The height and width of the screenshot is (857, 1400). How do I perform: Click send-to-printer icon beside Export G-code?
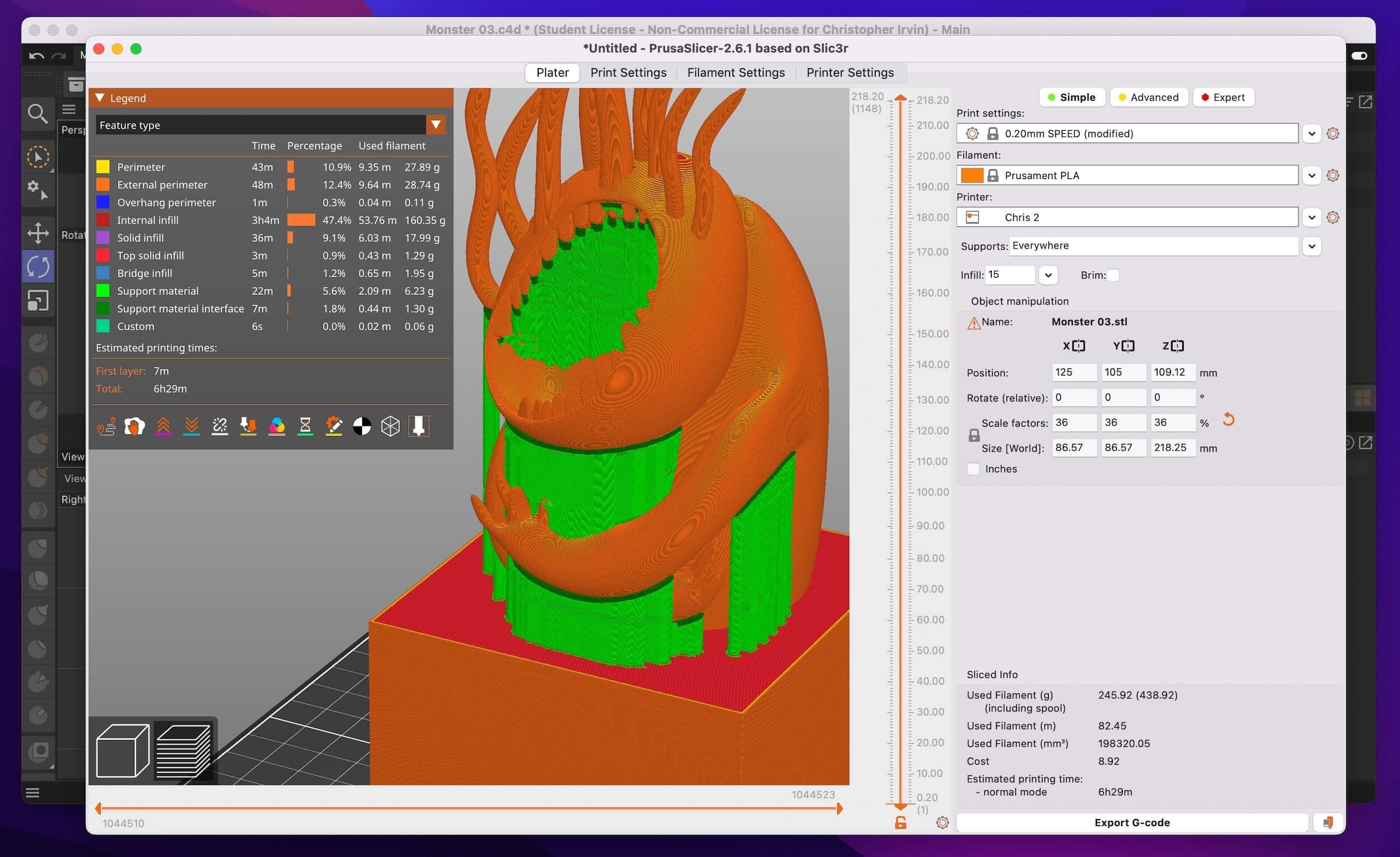click(1328, 822)
